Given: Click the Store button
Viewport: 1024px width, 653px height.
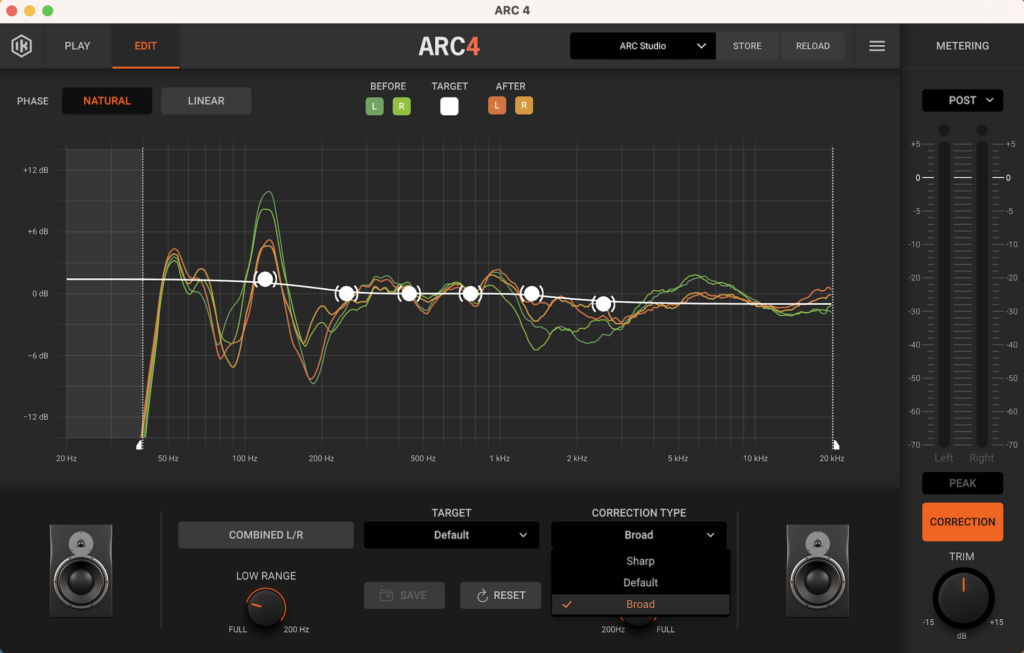Looking at the screenshot, I should (747, 46).
